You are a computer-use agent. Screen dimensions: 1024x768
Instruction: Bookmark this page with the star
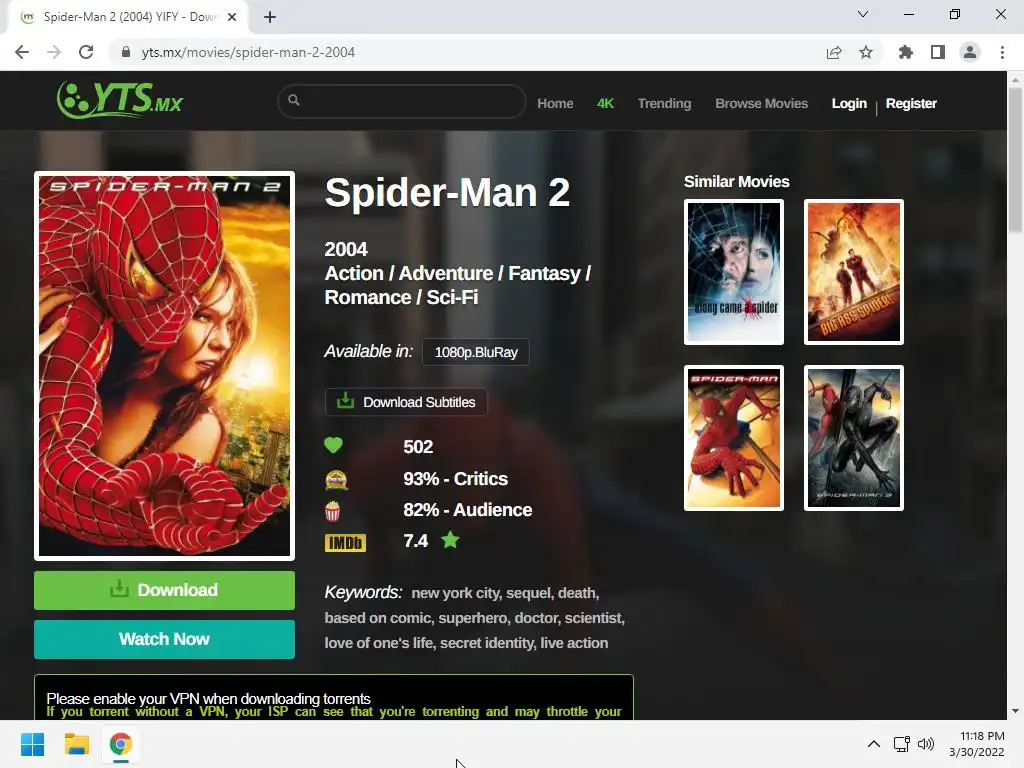[x=866, y=52]
